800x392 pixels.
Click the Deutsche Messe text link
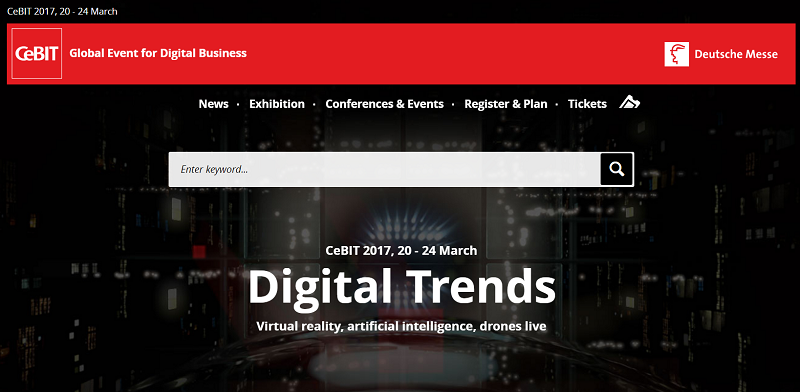click(x=736, y=54)
